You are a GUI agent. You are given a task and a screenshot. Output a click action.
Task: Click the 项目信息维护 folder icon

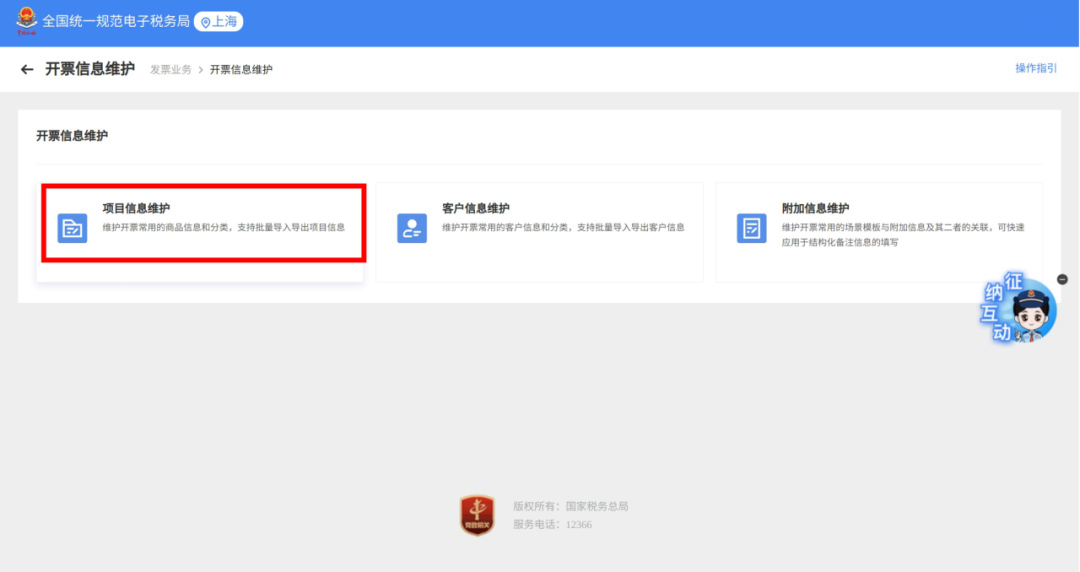[72, 228]
